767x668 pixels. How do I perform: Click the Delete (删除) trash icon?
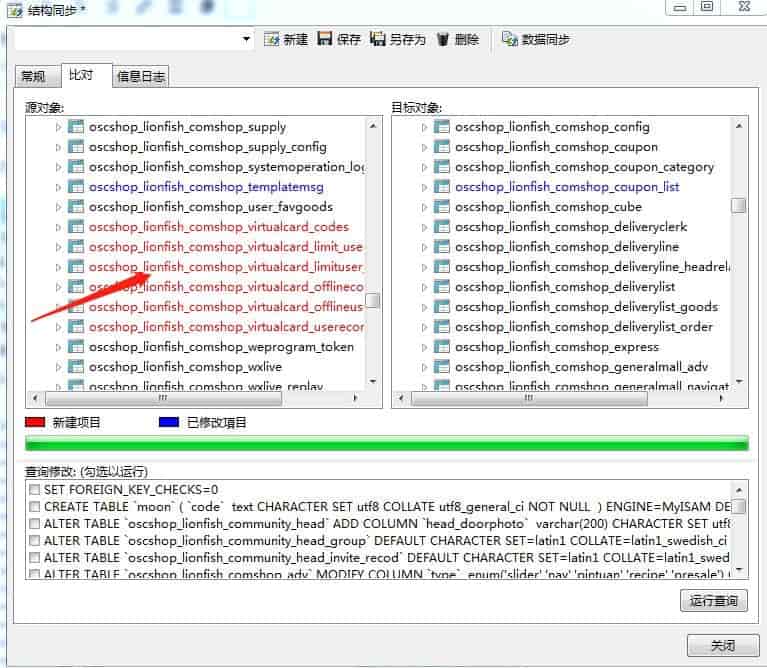coord(443,39)
